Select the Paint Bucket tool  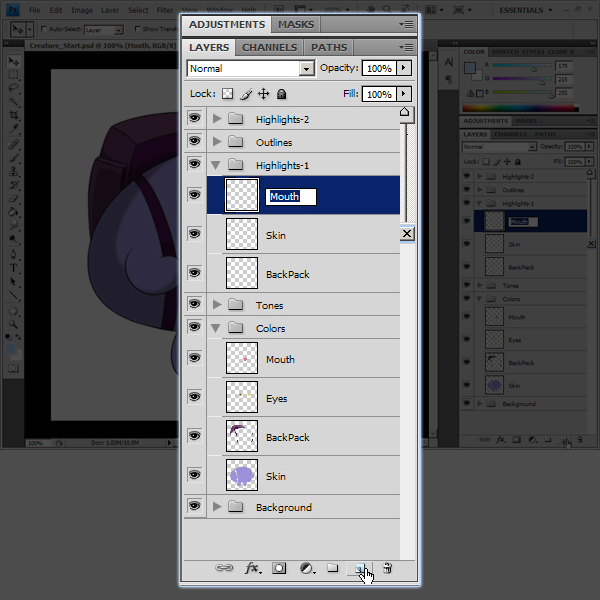[x=13, y=212]
